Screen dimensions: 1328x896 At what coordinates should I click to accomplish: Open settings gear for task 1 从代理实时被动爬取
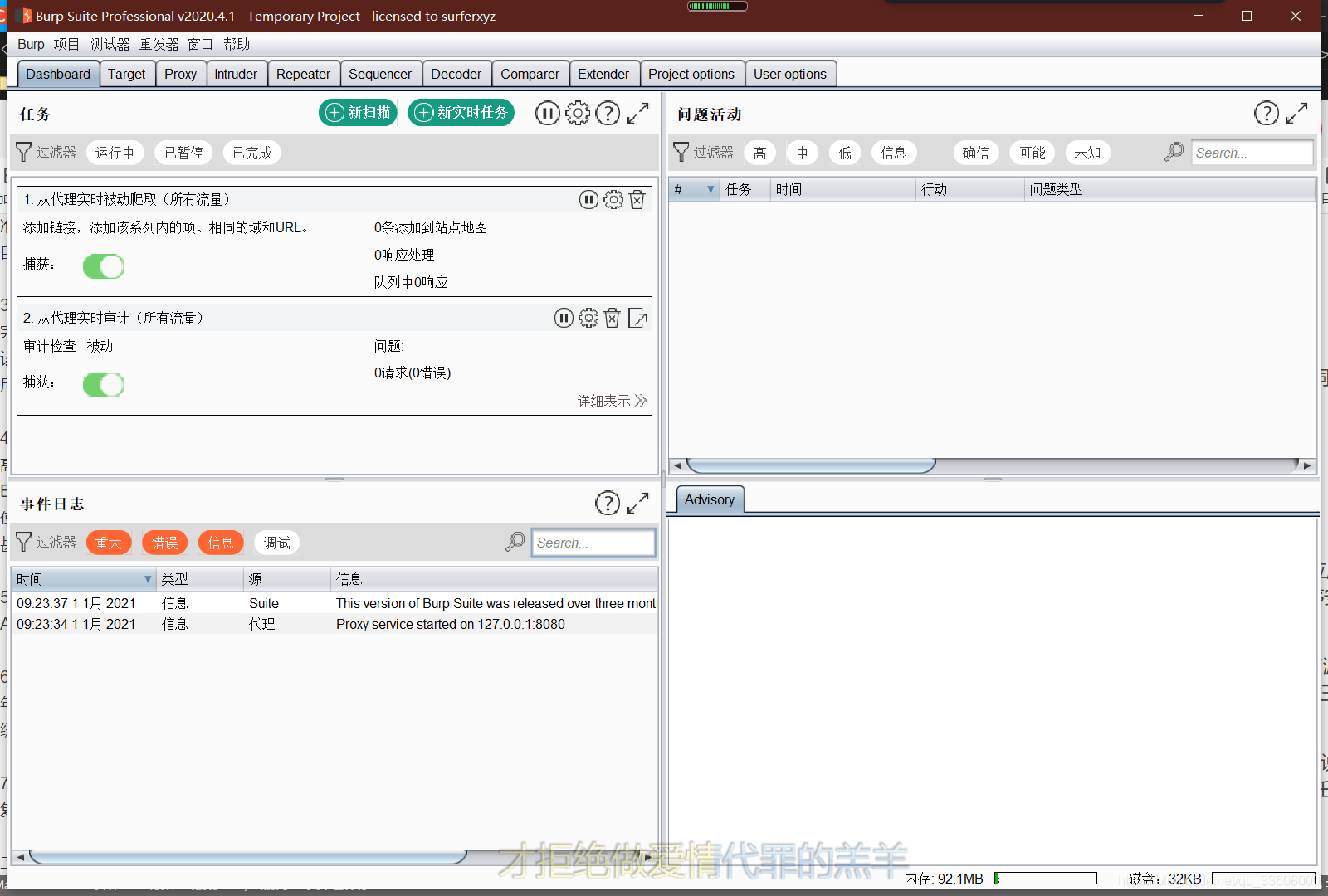(x=613, y=199)
